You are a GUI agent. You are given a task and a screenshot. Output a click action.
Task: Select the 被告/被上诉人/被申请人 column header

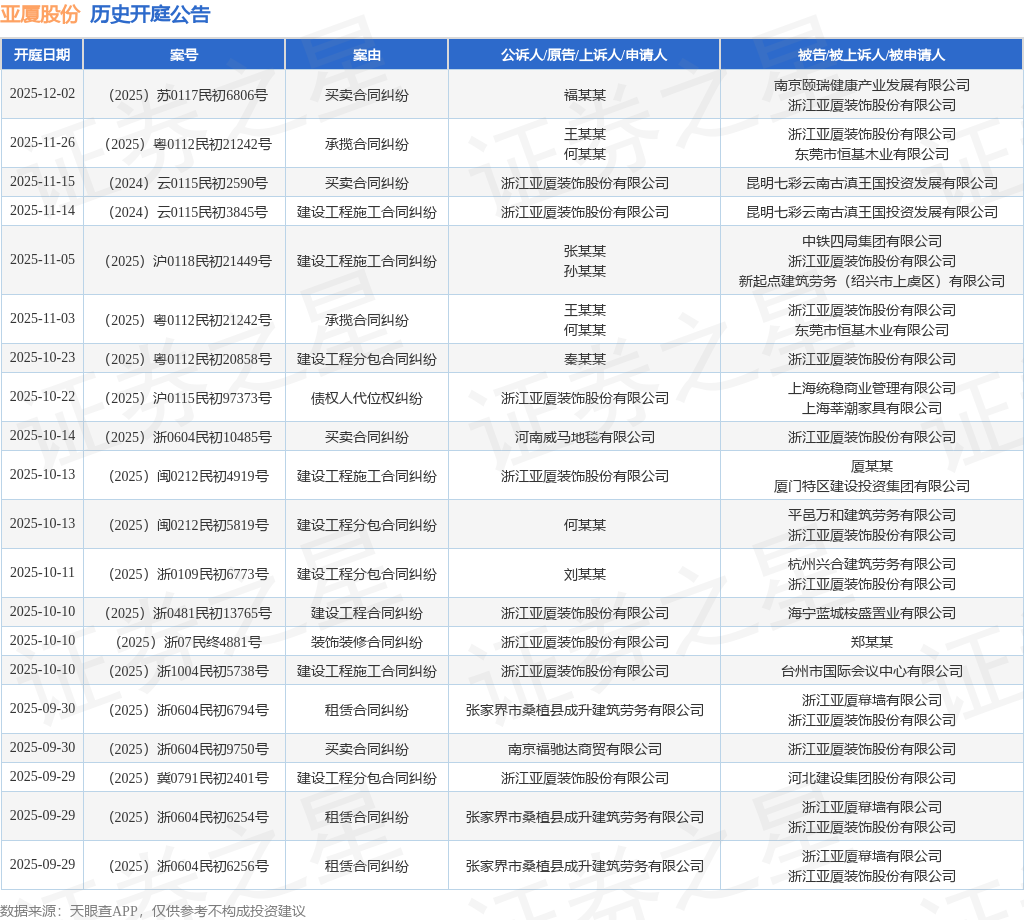[871, 55]
